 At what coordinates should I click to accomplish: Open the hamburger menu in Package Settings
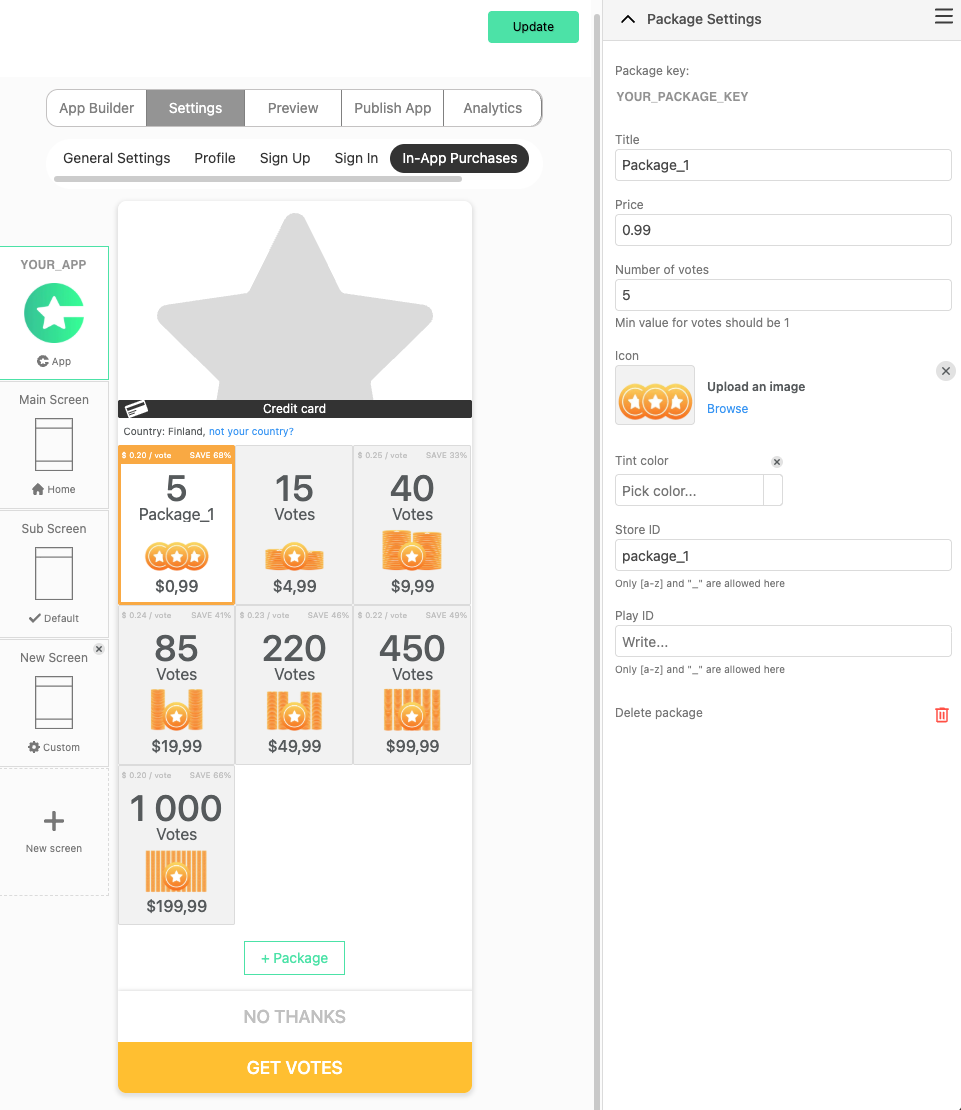click(942, 16)
